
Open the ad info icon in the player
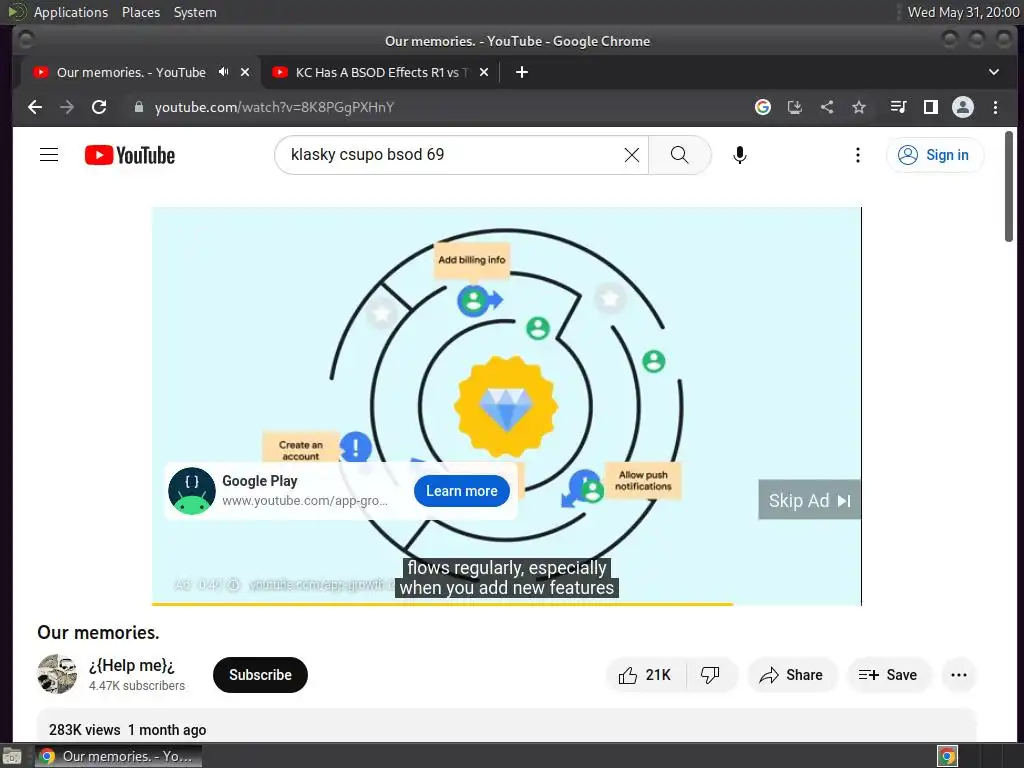[233, 584]
